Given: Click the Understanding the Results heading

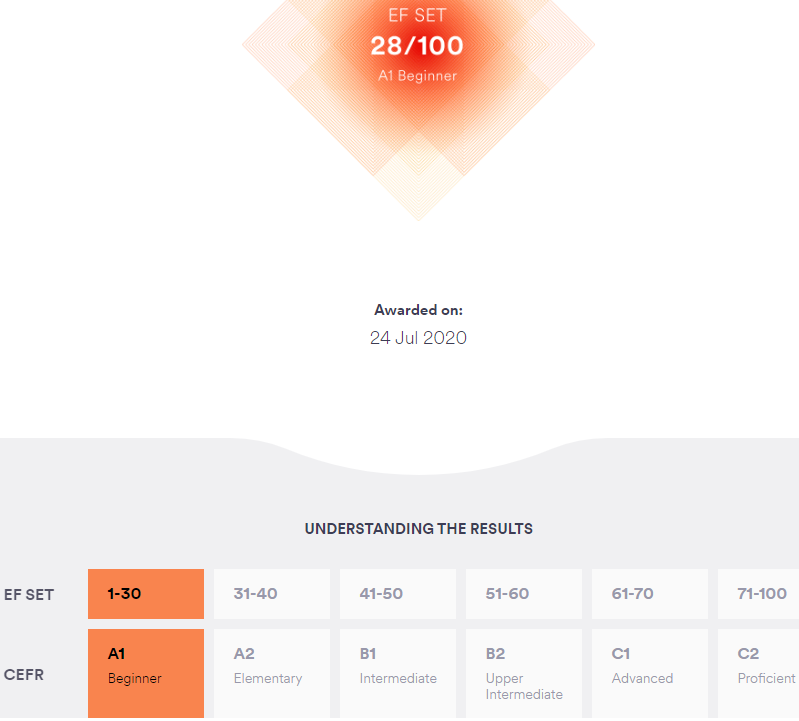Looking at the screenshot, I should pyautogui.click(x=418, y=528).
